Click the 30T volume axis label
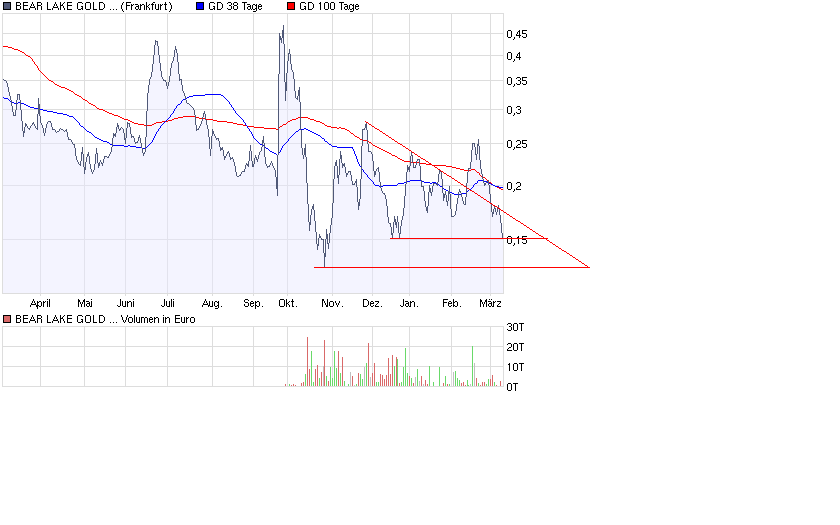Screen dimensions: 840x525 click(515, 327)
